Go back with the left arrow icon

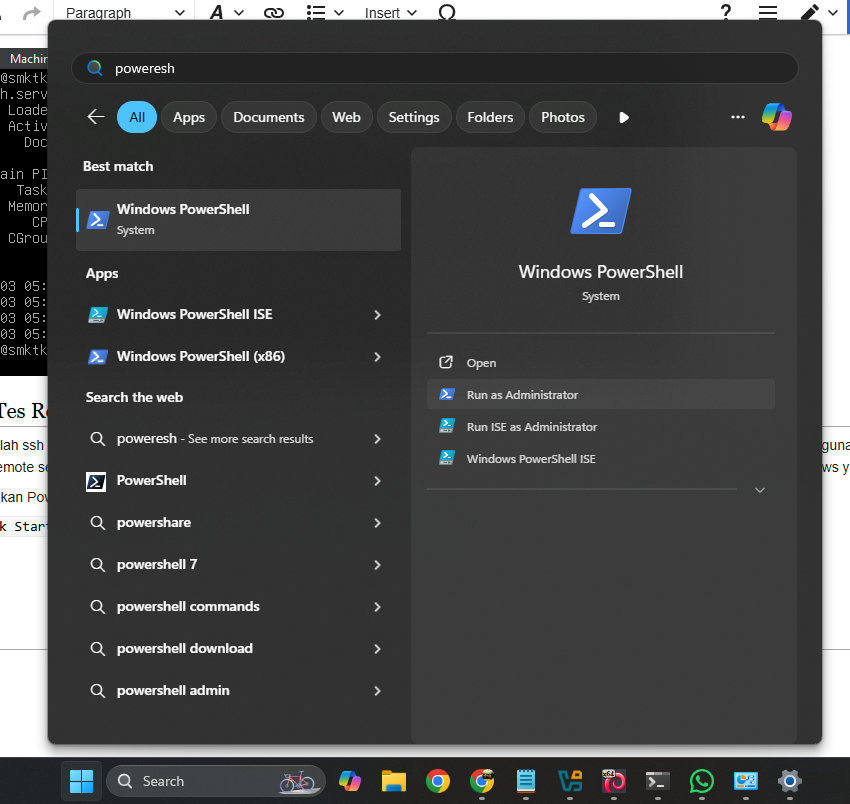tap(96, 117)
